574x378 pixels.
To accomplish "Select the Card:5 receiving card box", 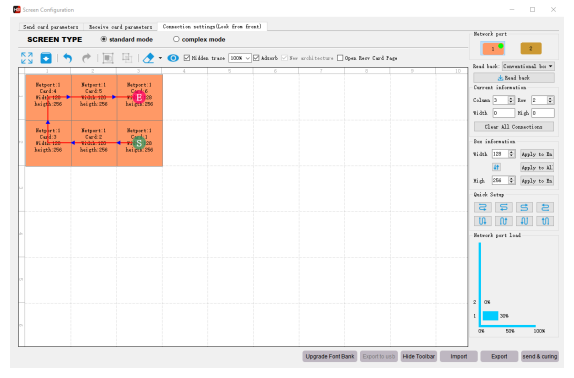I will click(94, 97).
